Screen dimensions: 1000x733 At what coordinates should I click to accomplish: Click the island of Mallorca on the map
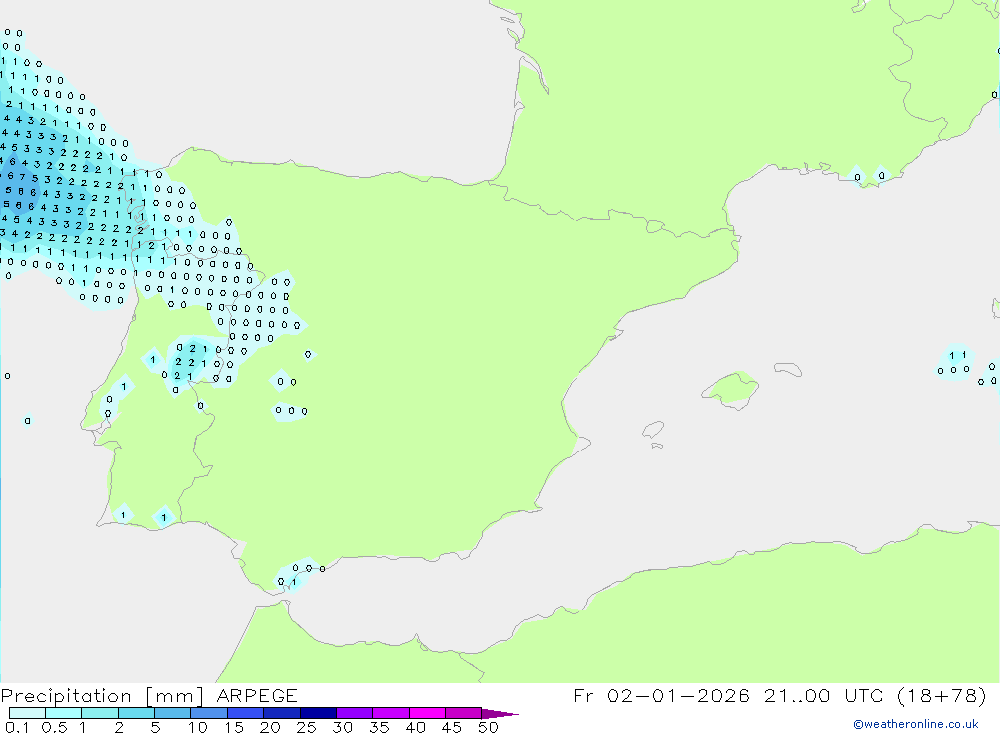731,389
